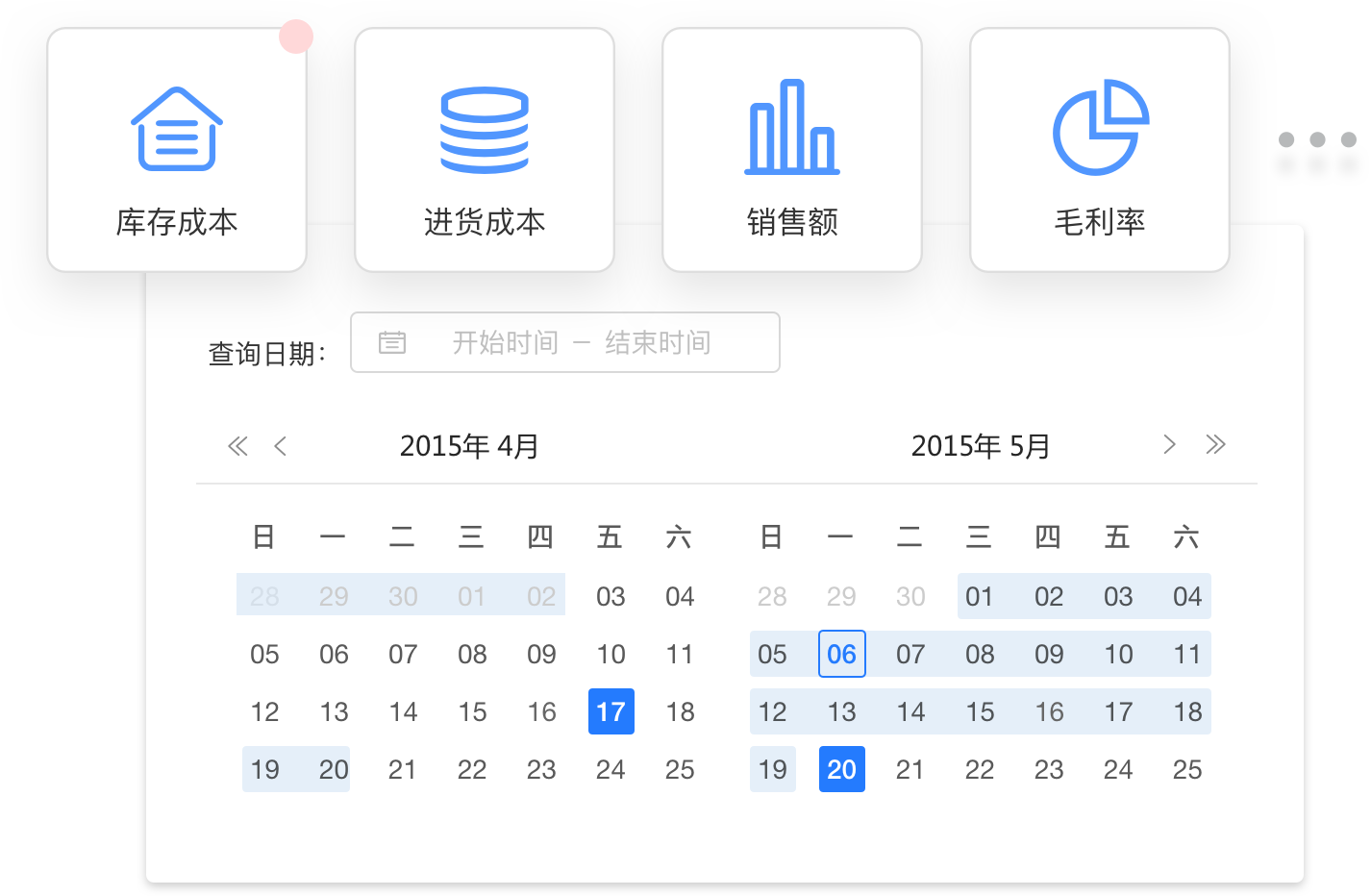1371x896 pixels.
Task: Select April 17 highlighted date
Action: coord(611,711)
